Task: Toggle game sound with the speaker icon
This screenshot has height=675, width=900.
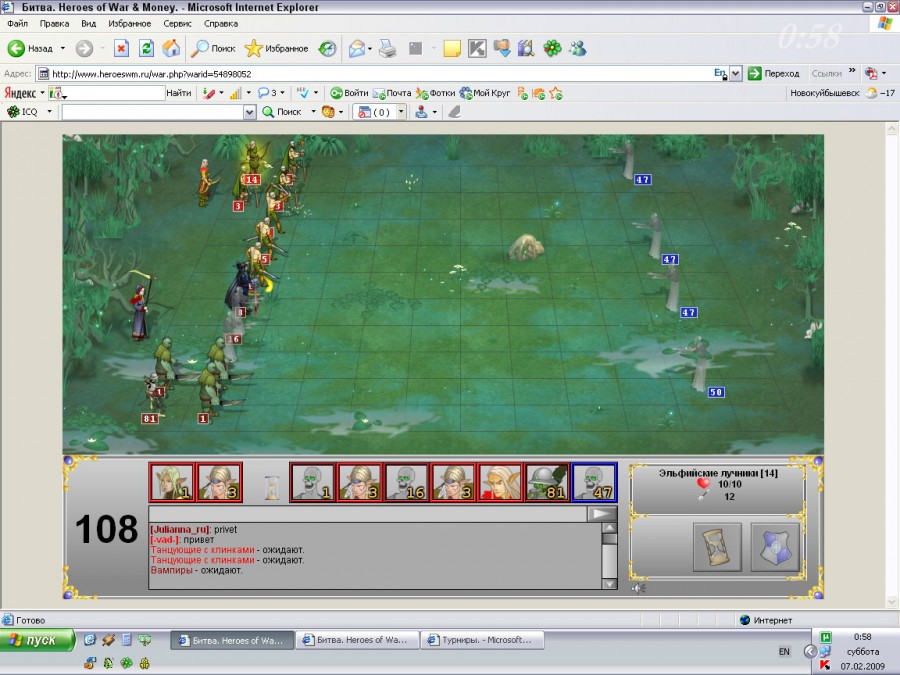Action: (x=639, y=588)
